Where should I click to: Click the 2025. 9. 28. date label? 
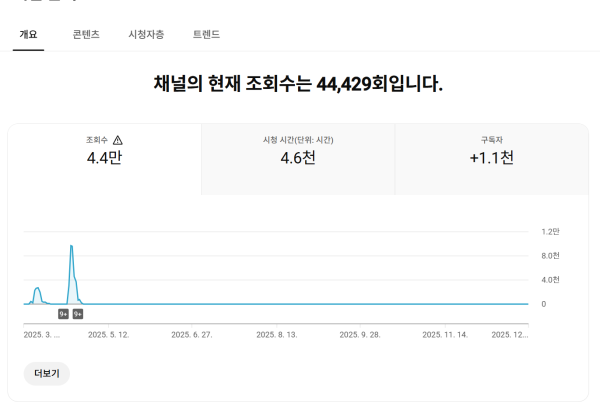click(x=360, y=336)
